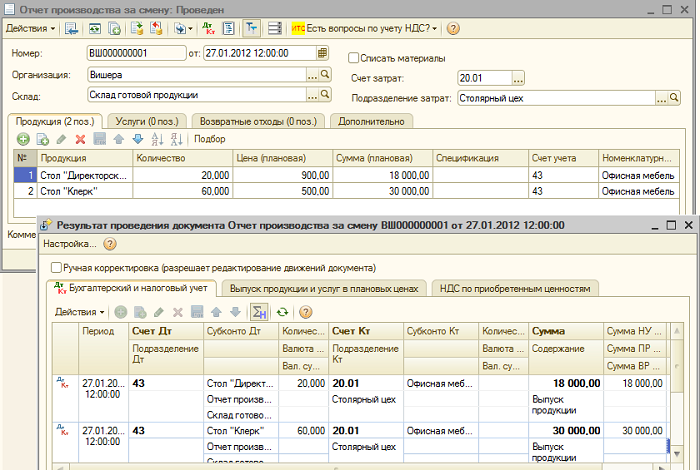This screenshot has width=700, height=470.
Task: Click green add row icon in Продукция table
Action: click(23, 139)
